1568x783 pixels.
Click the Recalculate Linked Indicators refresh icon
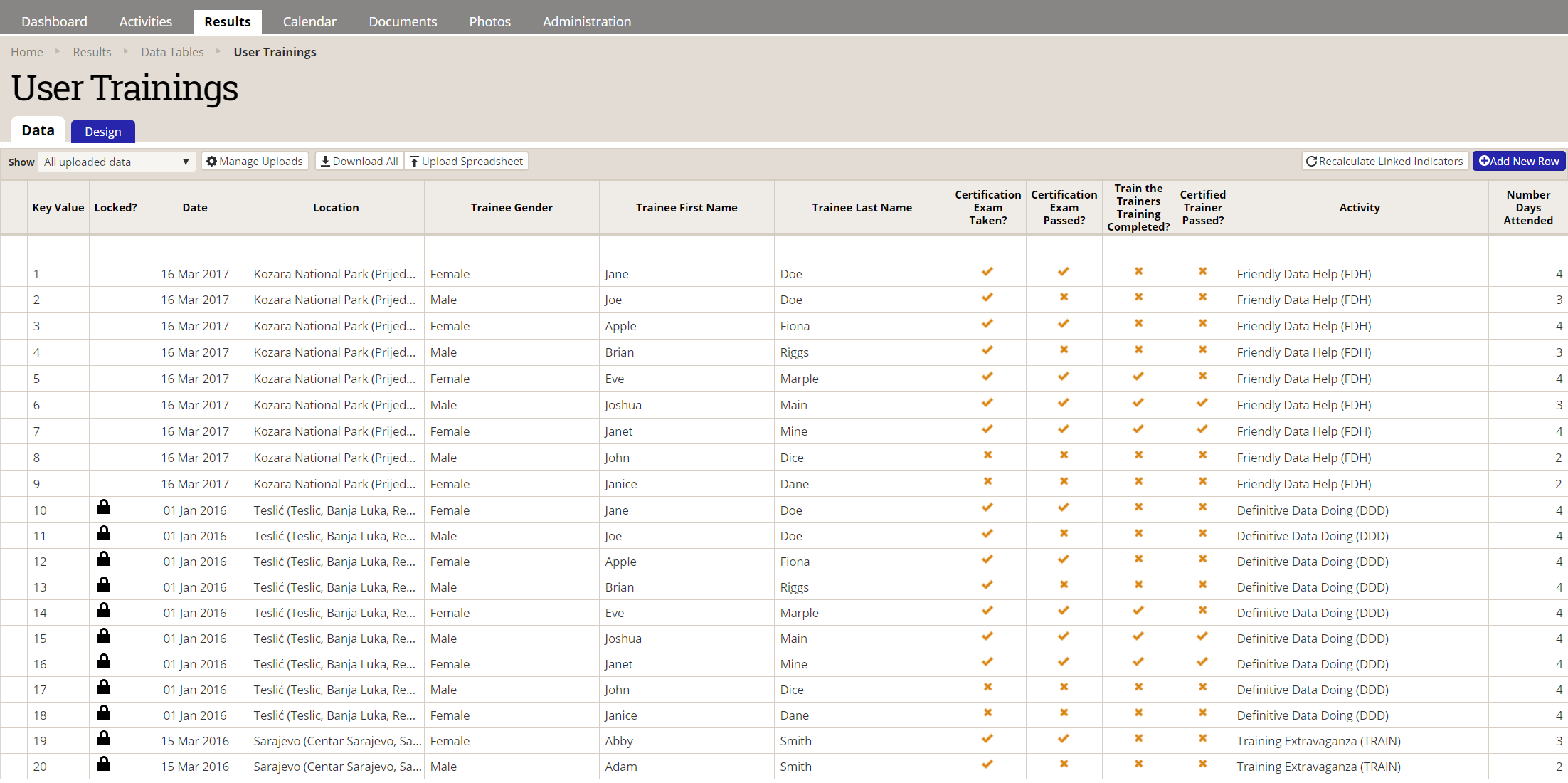(x=1311, y=162)
